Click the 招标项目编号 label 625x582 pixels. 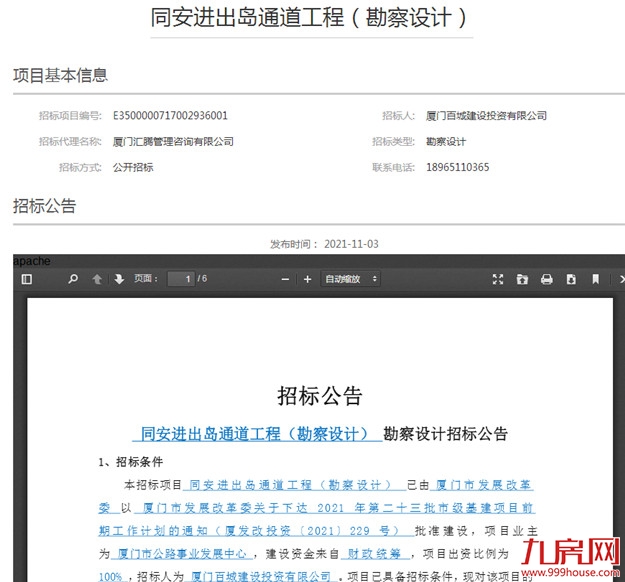[70, 116]
